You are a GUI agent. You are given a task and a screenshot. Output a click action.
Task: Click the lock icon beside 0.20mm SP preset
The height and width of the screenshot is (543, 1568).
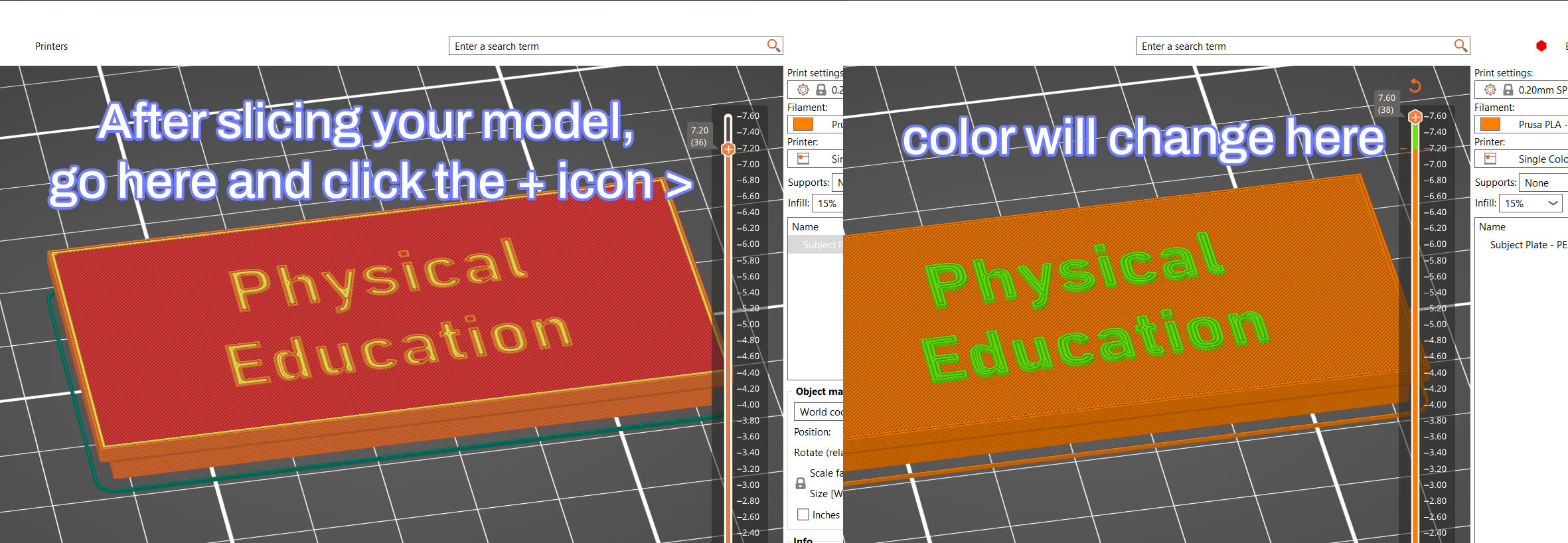1508,90
